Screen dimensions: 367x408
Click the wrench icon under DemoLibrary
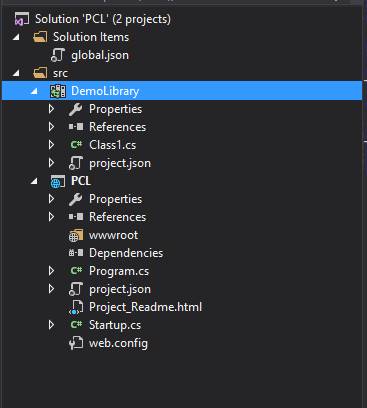click(x=76, y=109)
